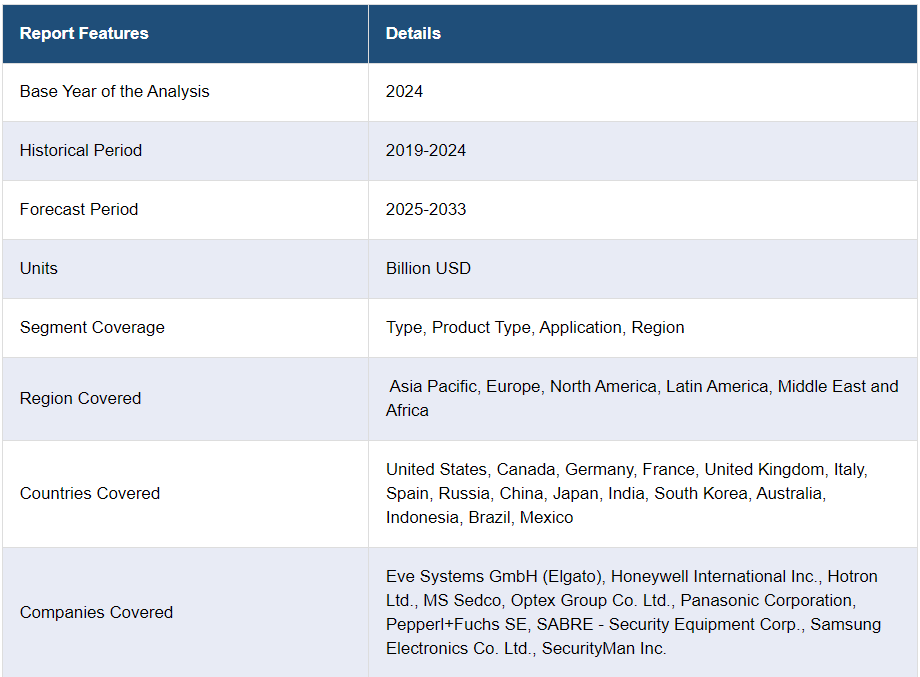The image size is (920, 677).
Task: Click the 2025-2033 forecast value
Action: (426, 209)
